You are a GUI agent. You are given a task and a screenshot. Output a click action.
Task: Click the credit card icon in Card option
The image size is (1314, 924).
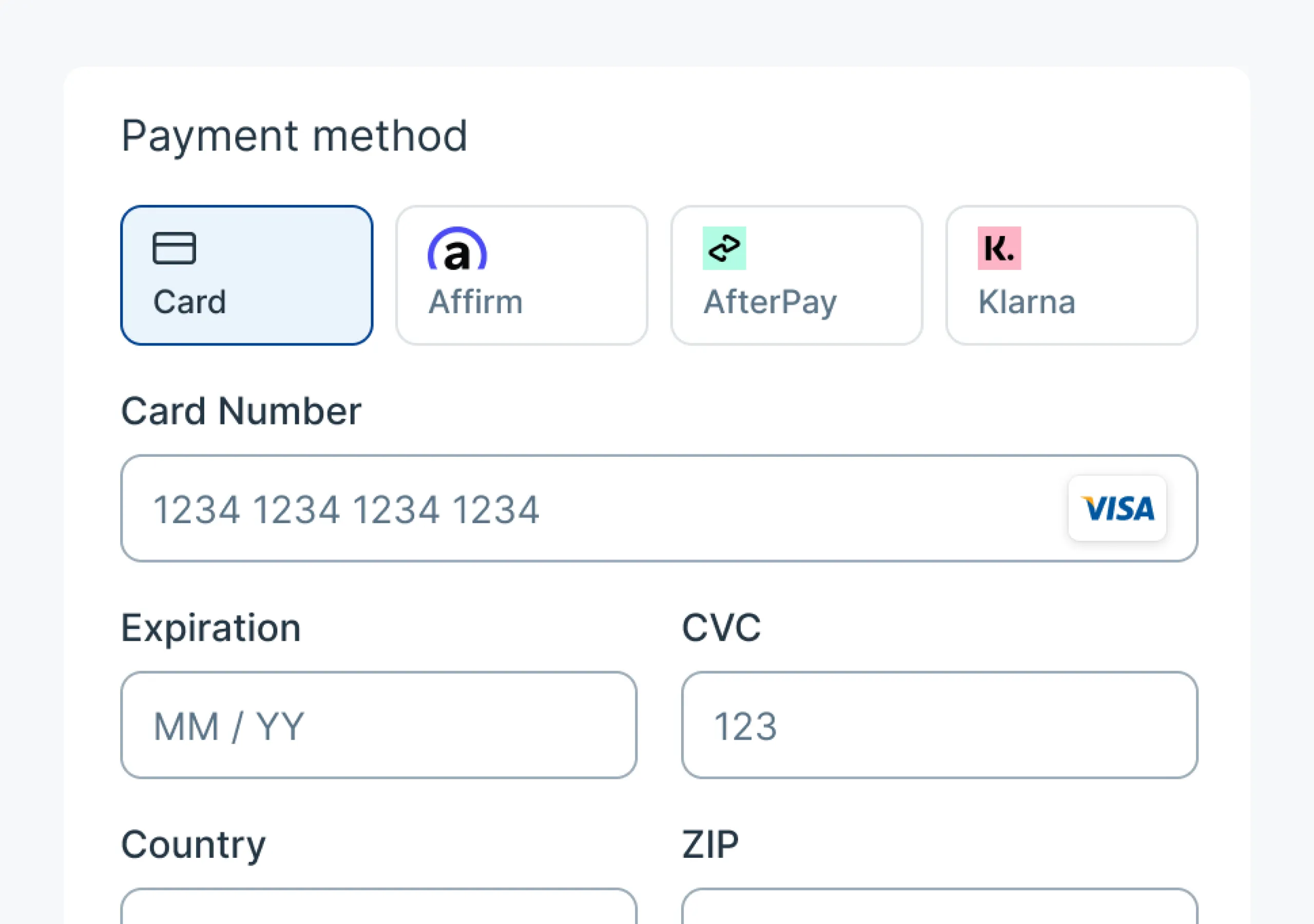click(x=174, y=248)
